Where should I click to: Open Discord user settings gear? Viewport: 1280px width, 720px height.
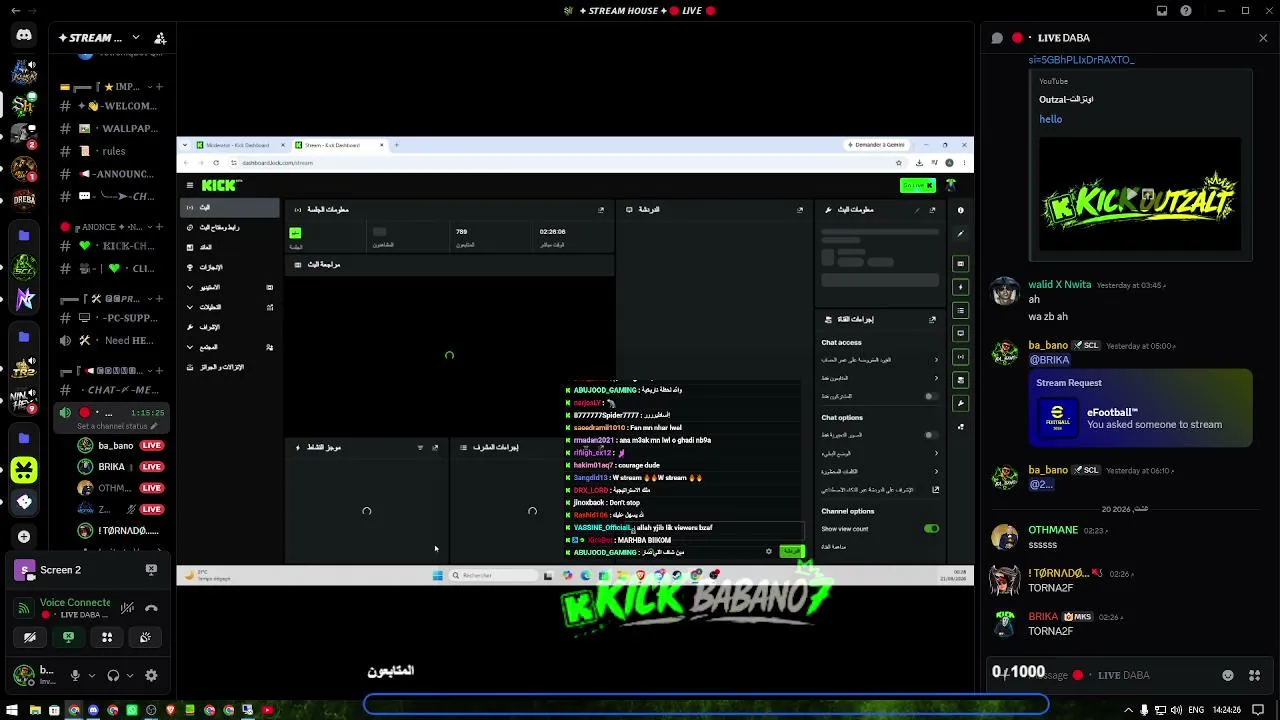pyautogui.click(x=151, y=676)
